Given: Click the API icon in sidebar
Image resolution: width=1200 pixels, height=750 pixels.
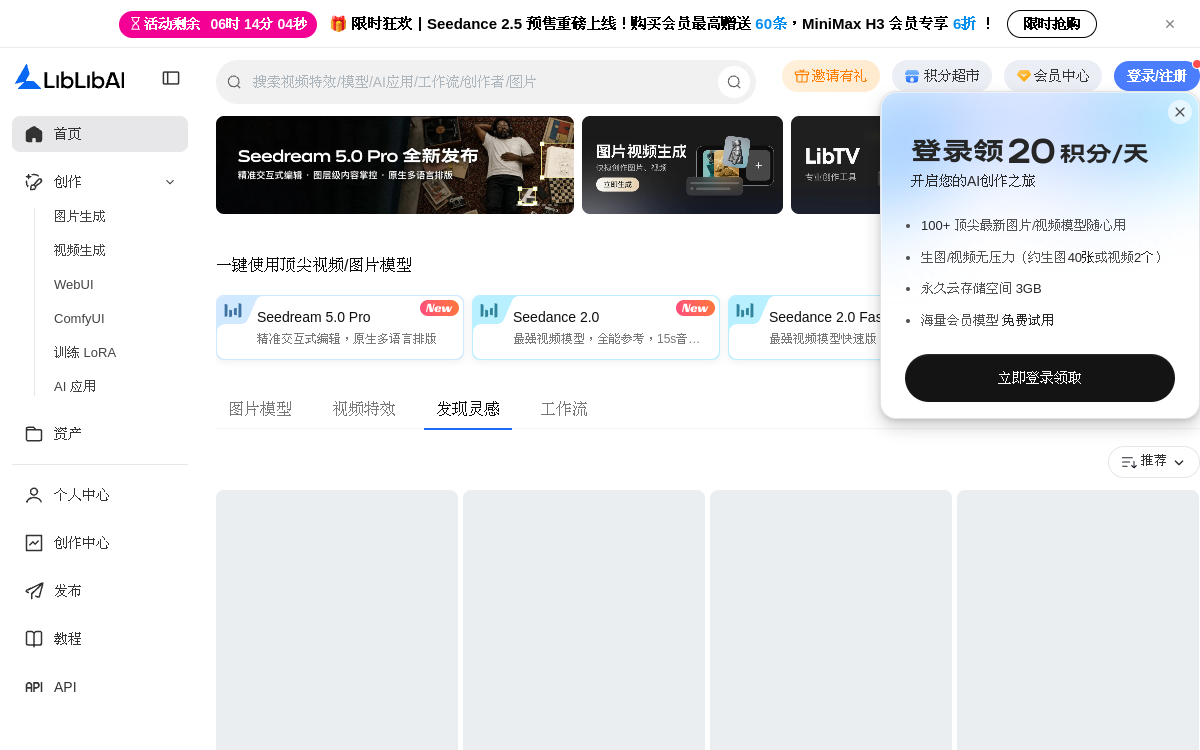Looking at the screenshot, I should (34, 687).
